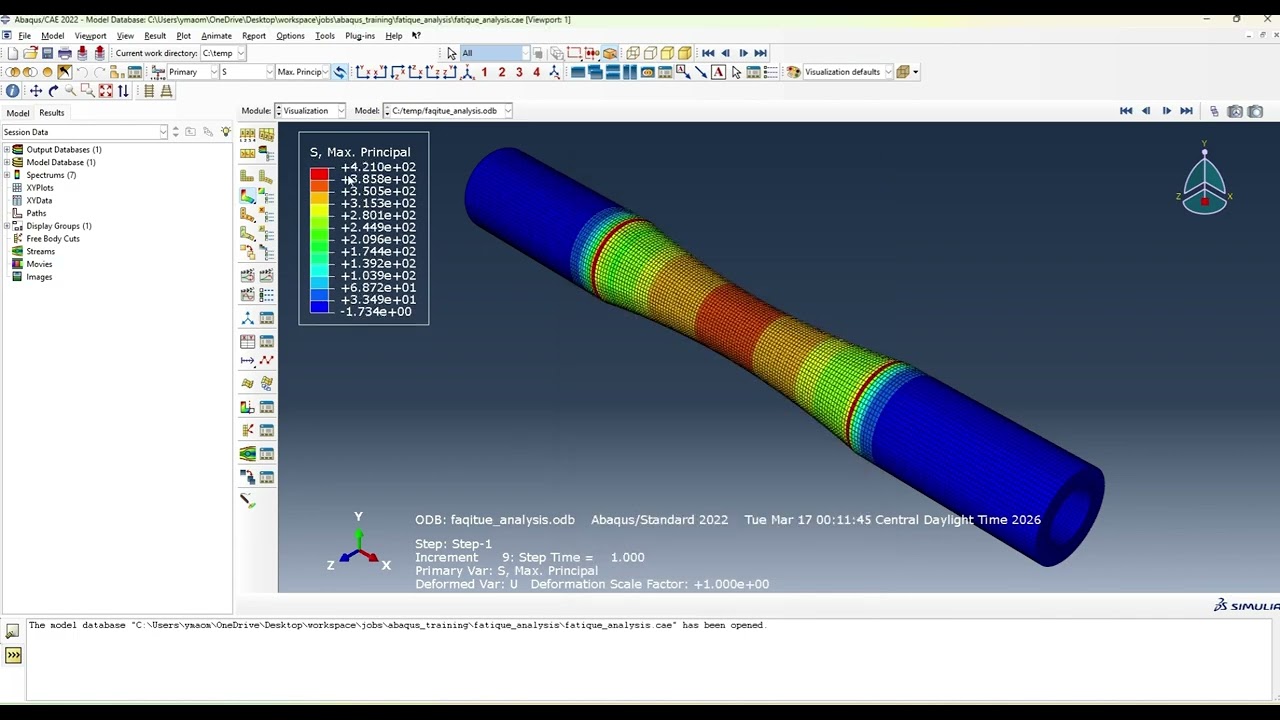The width and height of the screenshot is (1280, 720).
Task: Apply custom view number 3
Action: pos(519,72)
